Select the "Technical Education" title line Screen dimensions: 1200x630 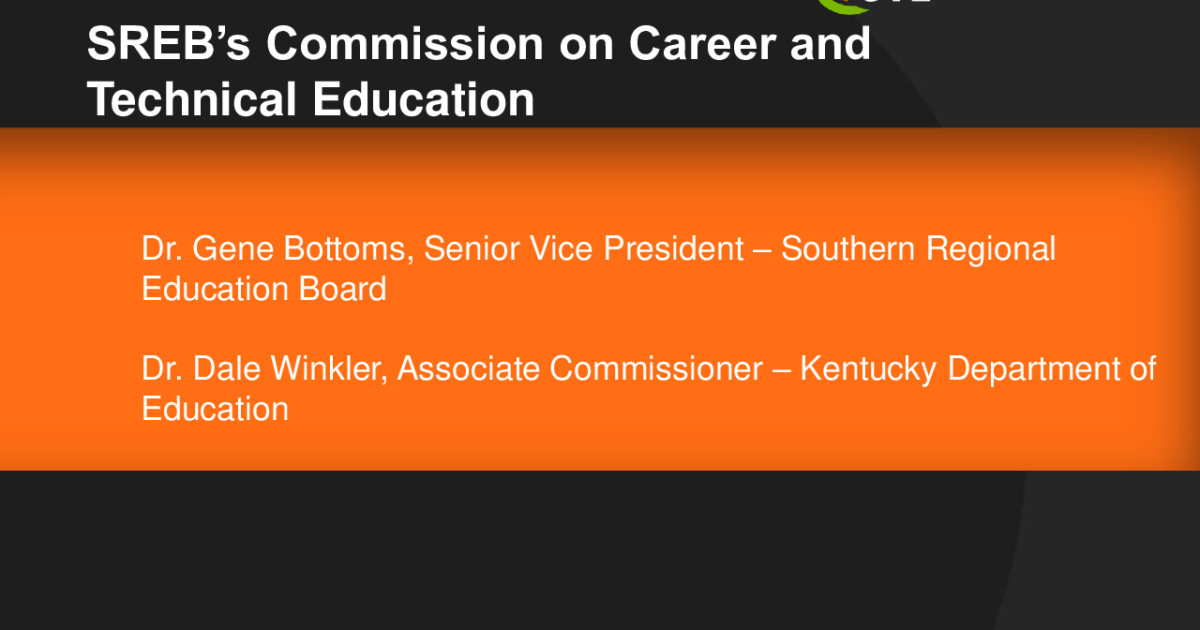coord(311,100)
